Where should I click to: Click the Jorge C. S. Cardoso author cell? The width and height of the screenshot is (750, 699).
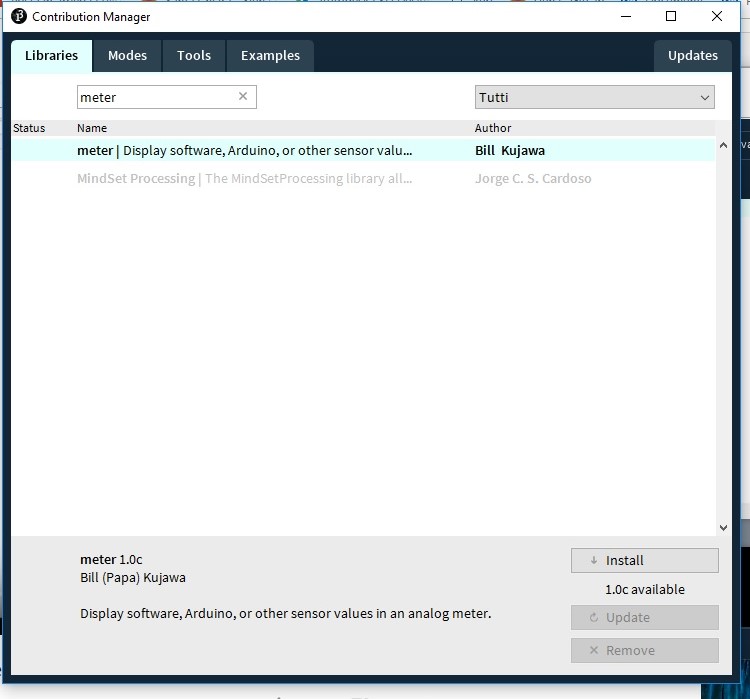(533, 178)
